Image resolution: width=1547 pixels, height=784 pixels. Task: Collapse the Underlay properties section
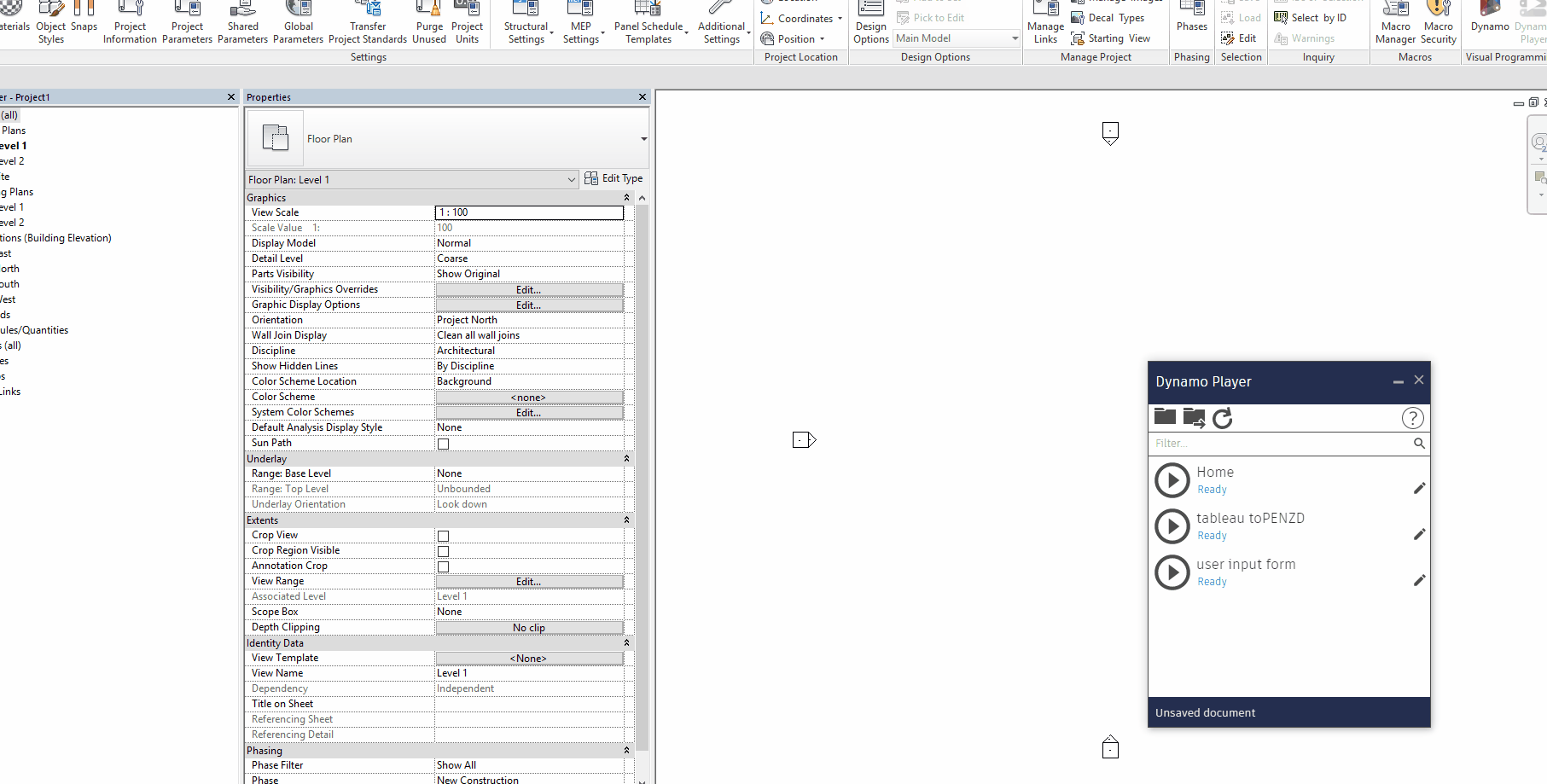tap(626, 459)
